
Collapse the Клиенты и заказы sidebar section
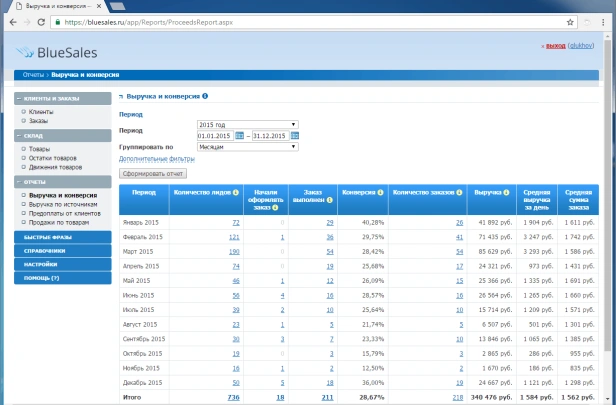(19, 98)
